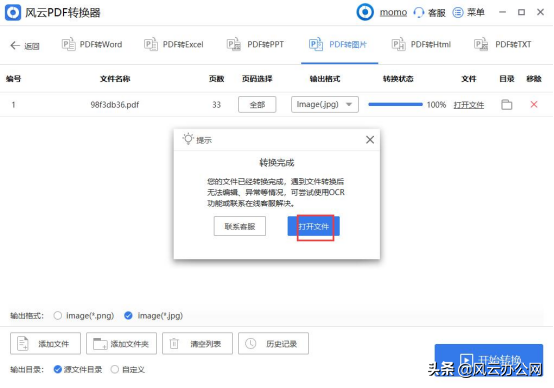Switch to the PDF转Excel tab

[x=174, y=45]
